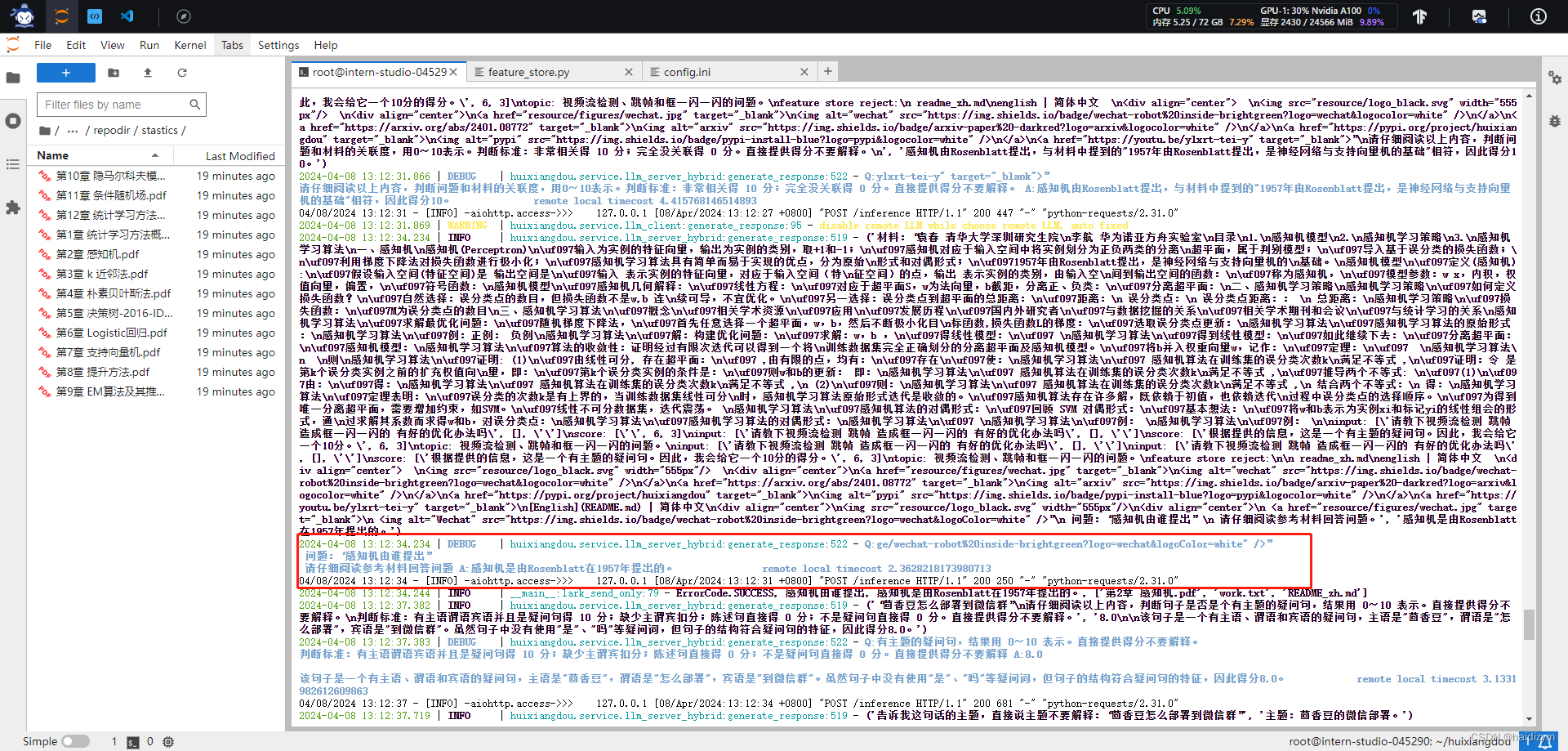Open the debugger bug icon on right sidebar
This screenshot has height=751, width=1568.
(1555, 121)
